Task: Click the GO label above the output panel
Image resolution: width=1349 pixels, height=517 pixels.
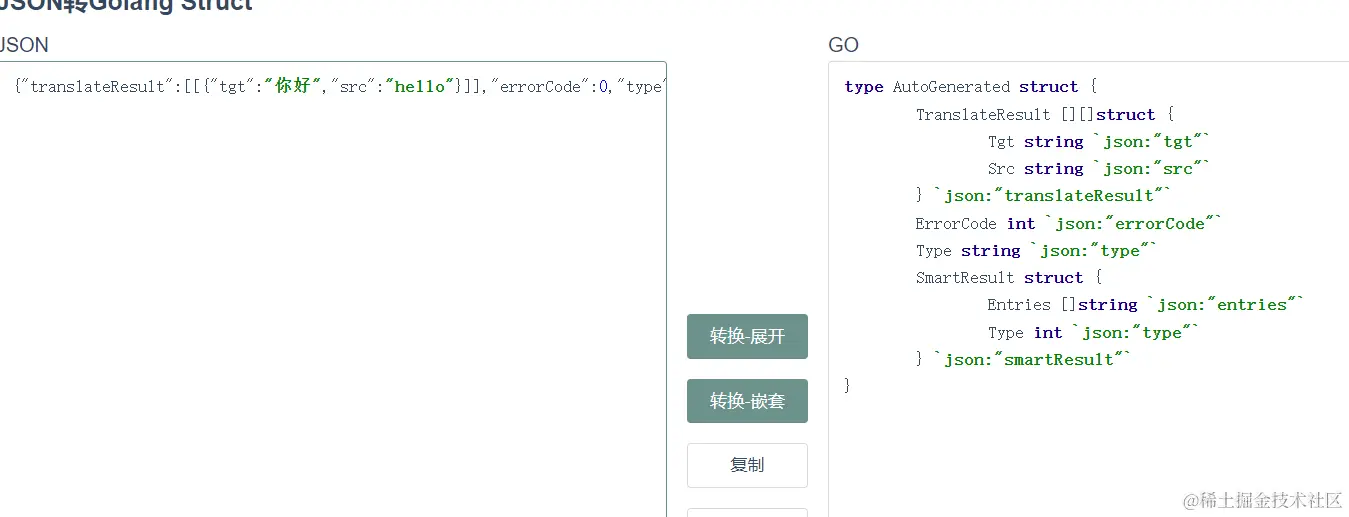Action: point(843,45)
